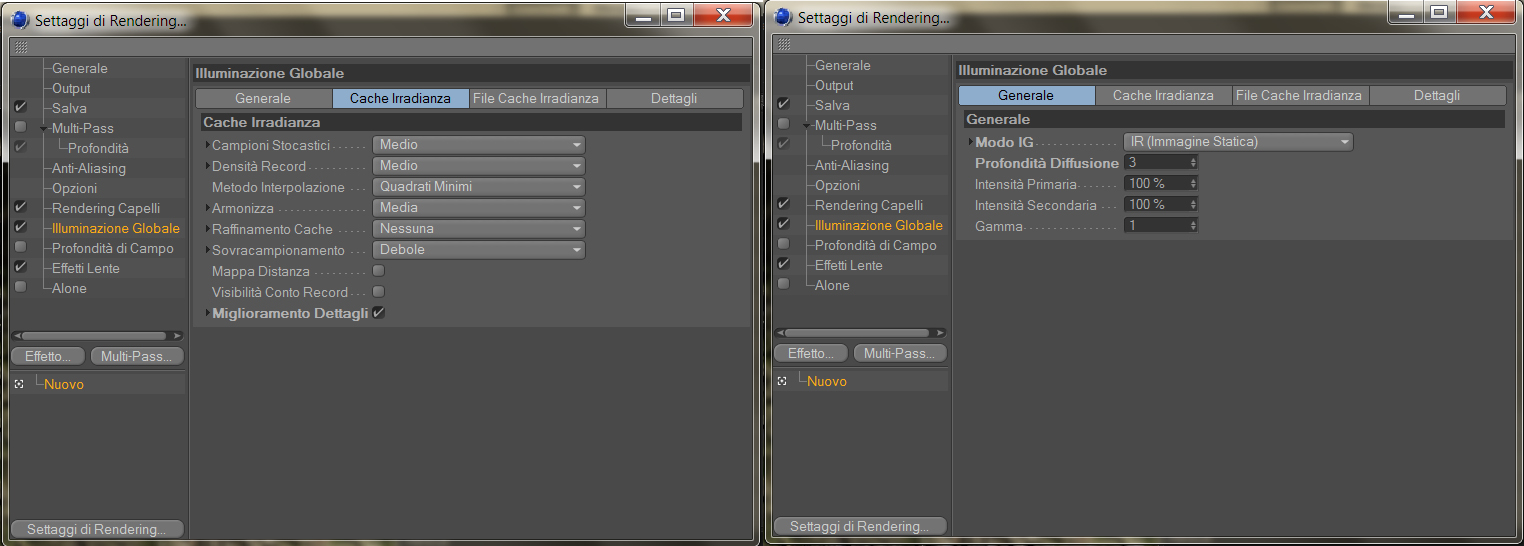Image resolution: width=1524 pixels, height=546 pixels.
Task: Enable Multi-Pass checkbox in left window
Action: click(21, 127)
